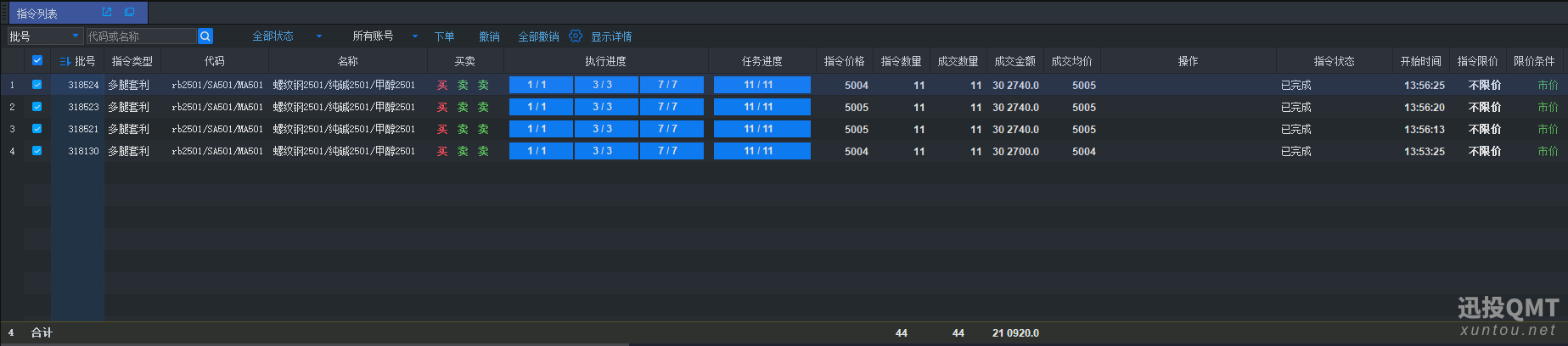
Task: Uncheck the checkbox for batch 318130
Action: point(37,151)
